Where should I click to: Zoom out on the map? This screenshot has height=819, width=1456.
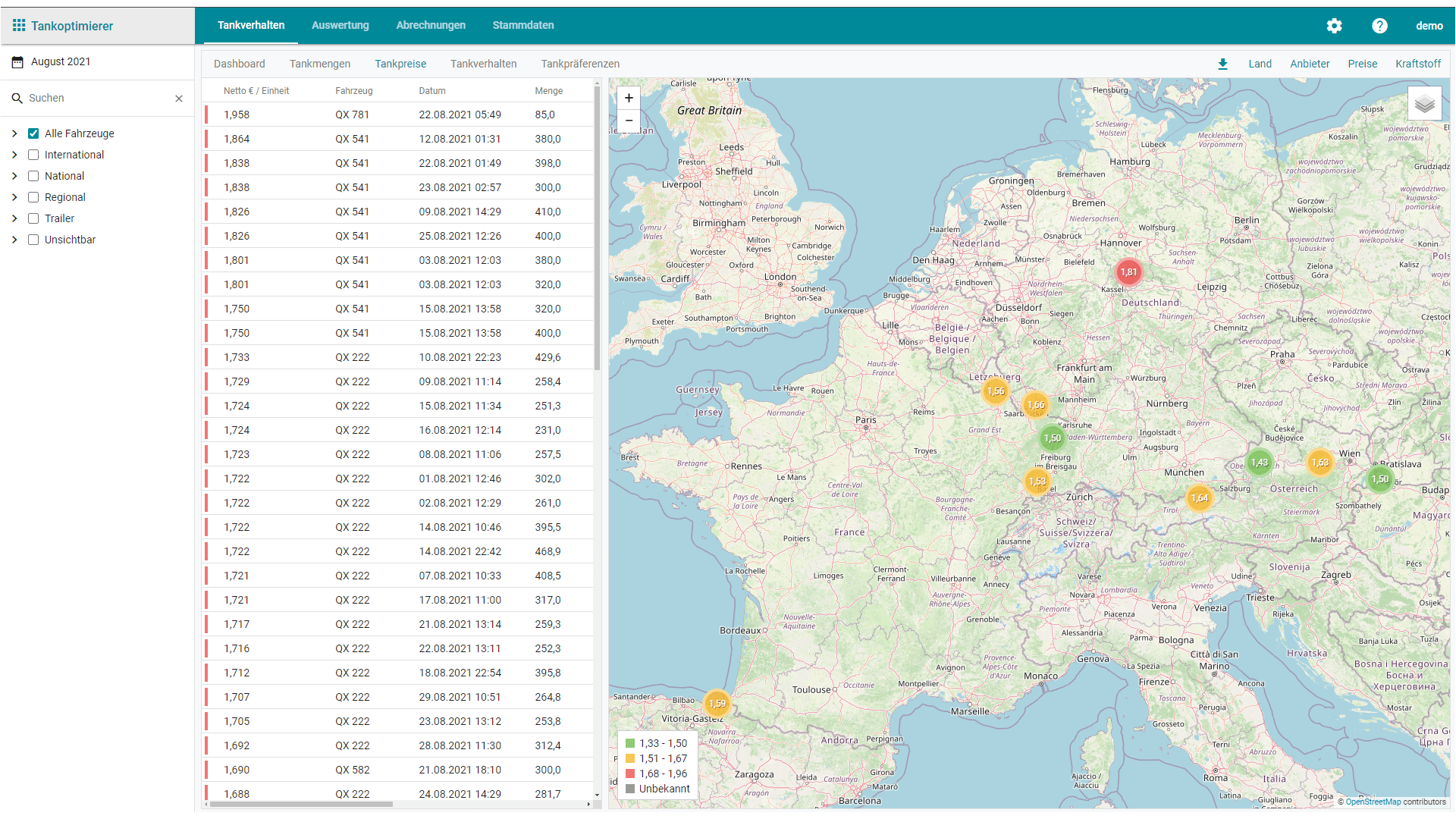629,121
